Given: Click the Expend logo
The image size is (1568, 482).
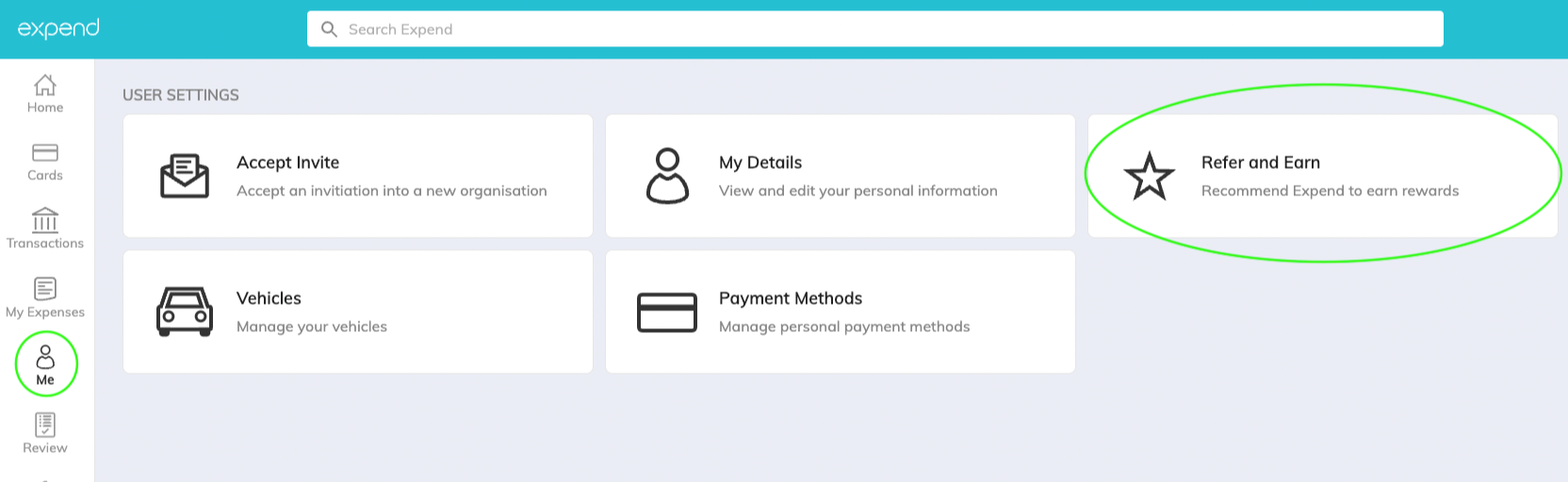Looking at the screenshot, I should pyautogui.click(x=58, y=28).
